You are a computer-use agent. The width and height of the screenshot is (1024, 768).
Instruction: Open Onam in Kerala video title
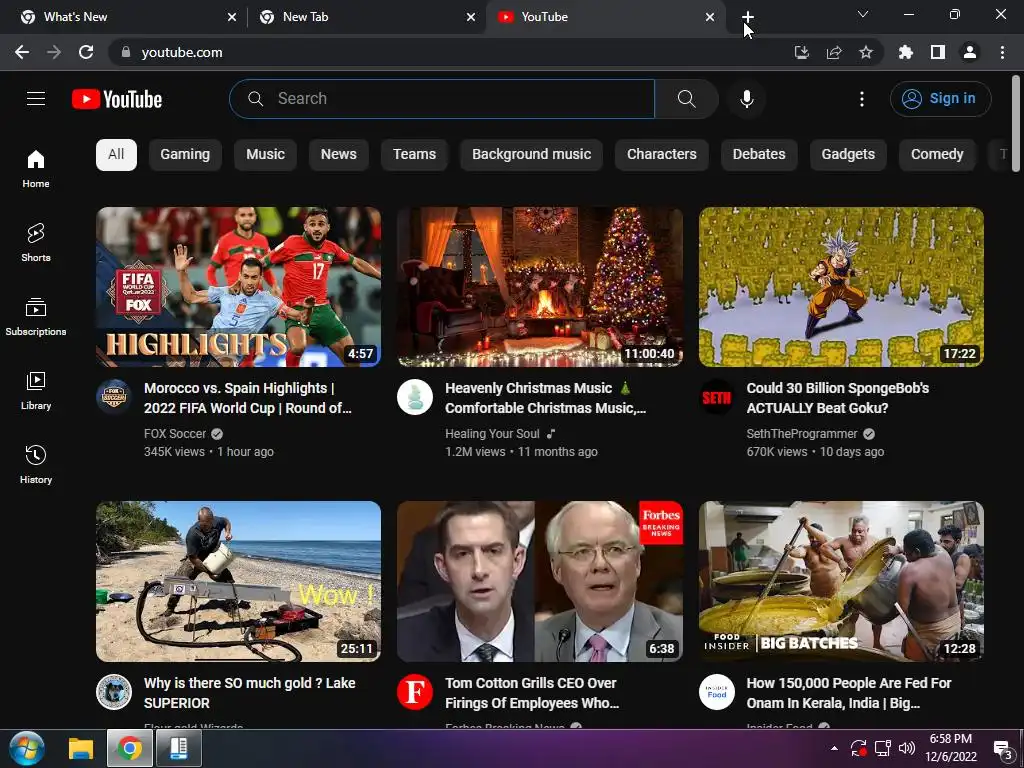tap(848, 693)
